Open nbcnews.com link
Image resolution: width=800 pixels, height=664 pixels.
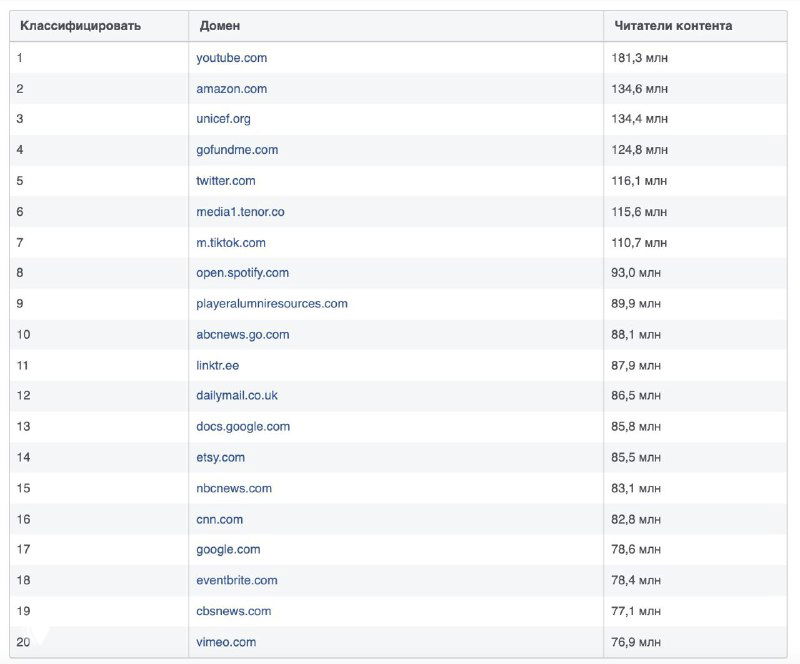click(234, 489)
